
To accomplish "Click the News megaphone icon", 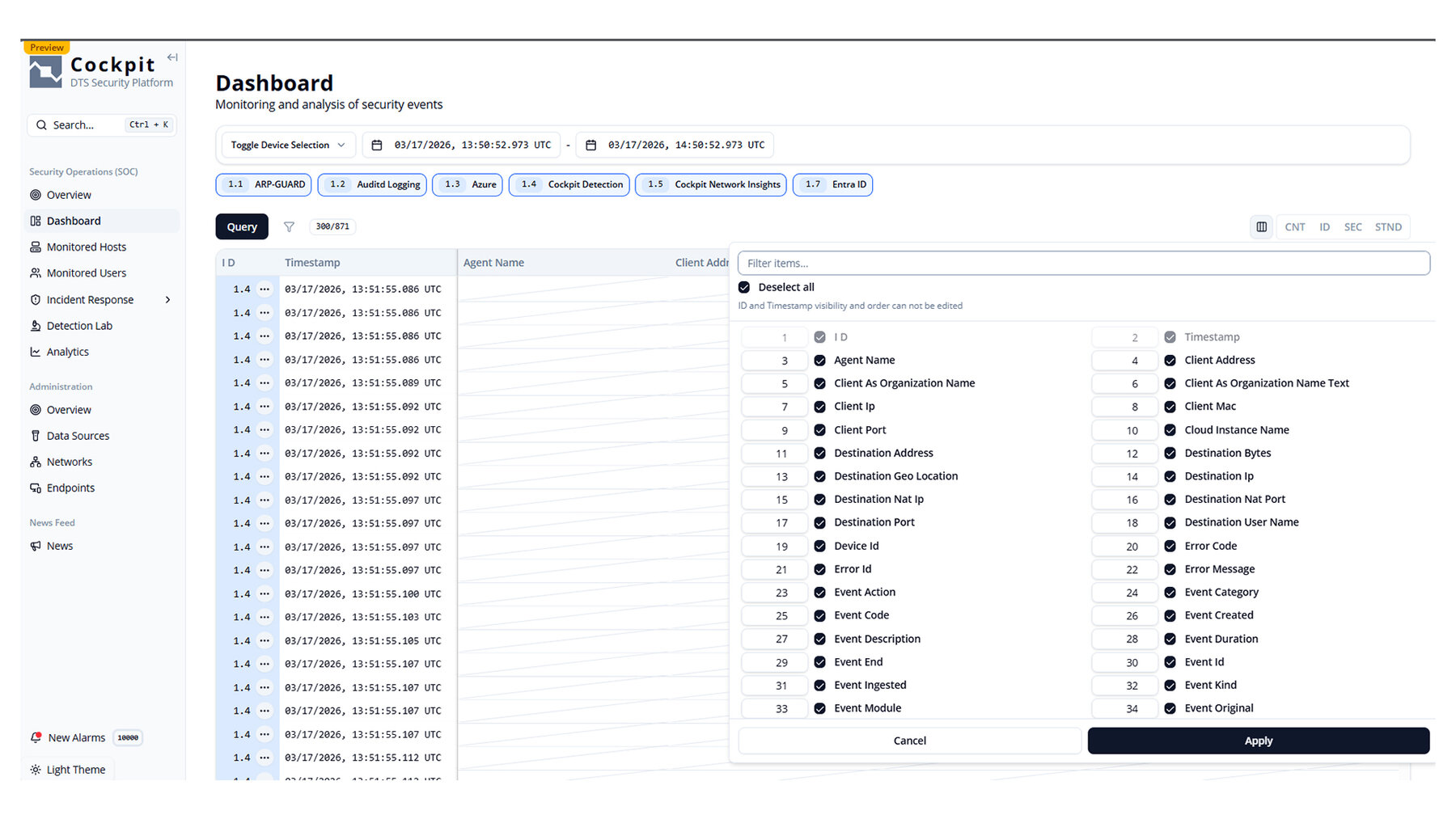I will [x=36, y=546].
